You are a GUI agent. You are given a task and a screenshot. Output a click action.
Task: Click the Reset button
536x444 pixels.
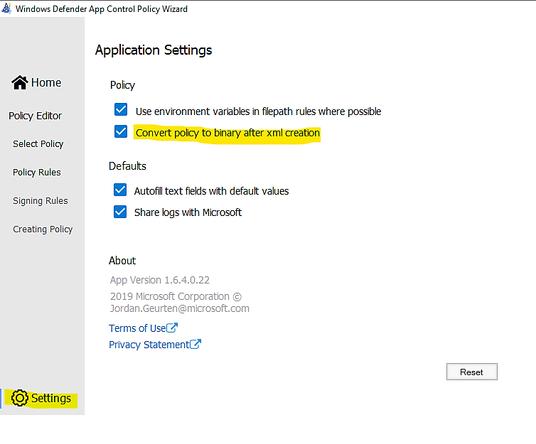click(472, 372)
